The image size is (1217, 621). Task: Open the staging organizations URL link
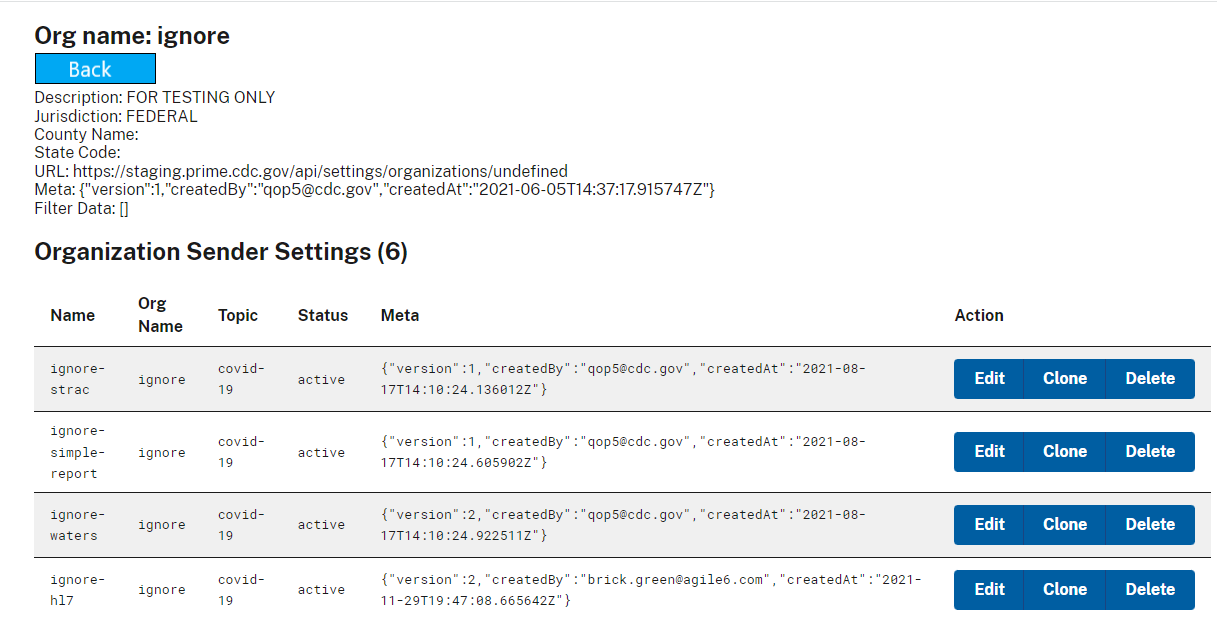(x=320, y=170)
